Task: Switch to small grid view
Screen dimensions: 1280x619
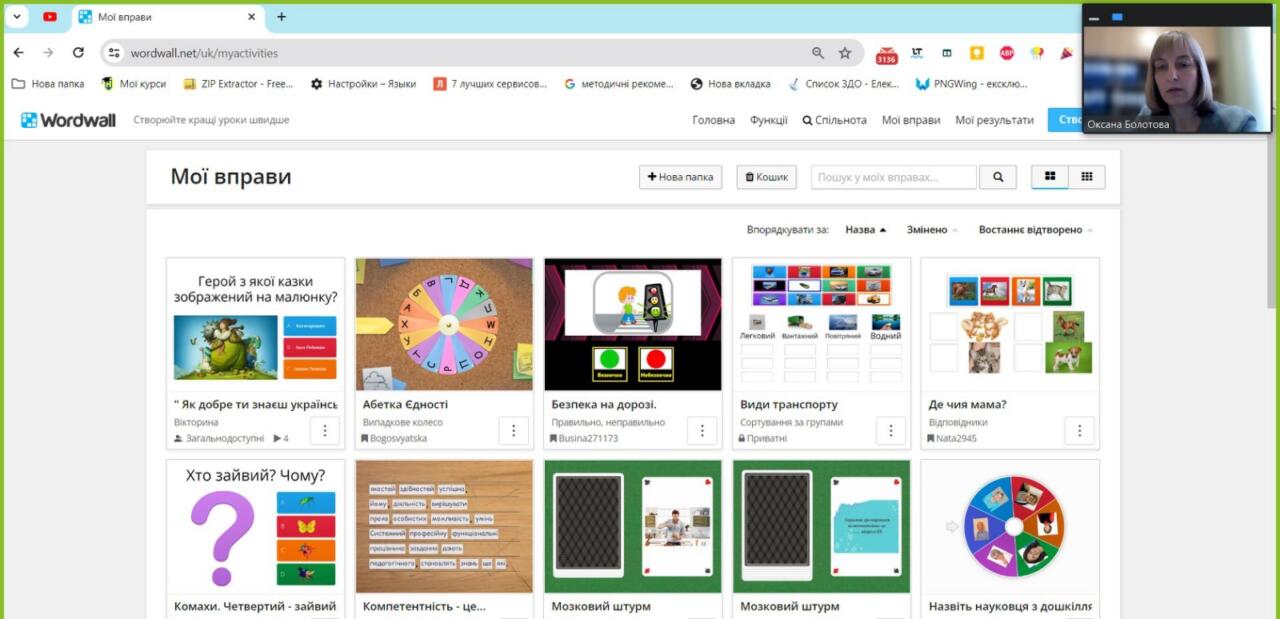Action: [1087, 177]
